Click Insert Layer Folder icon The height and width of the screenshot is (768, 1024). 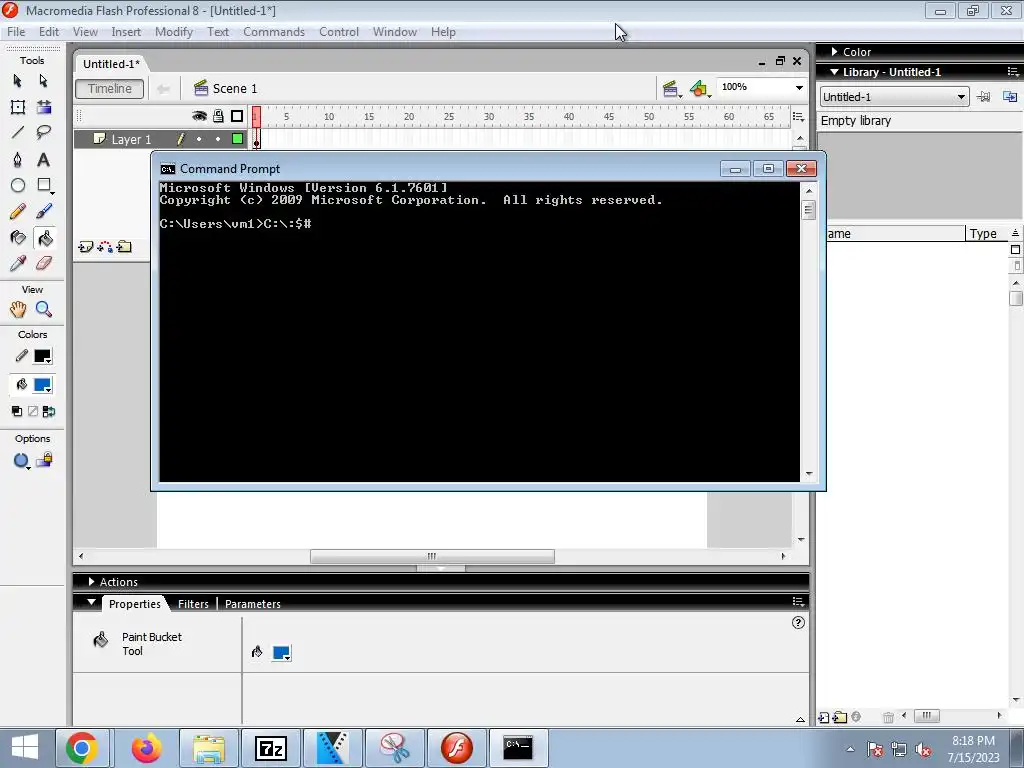tap(124, 247)
